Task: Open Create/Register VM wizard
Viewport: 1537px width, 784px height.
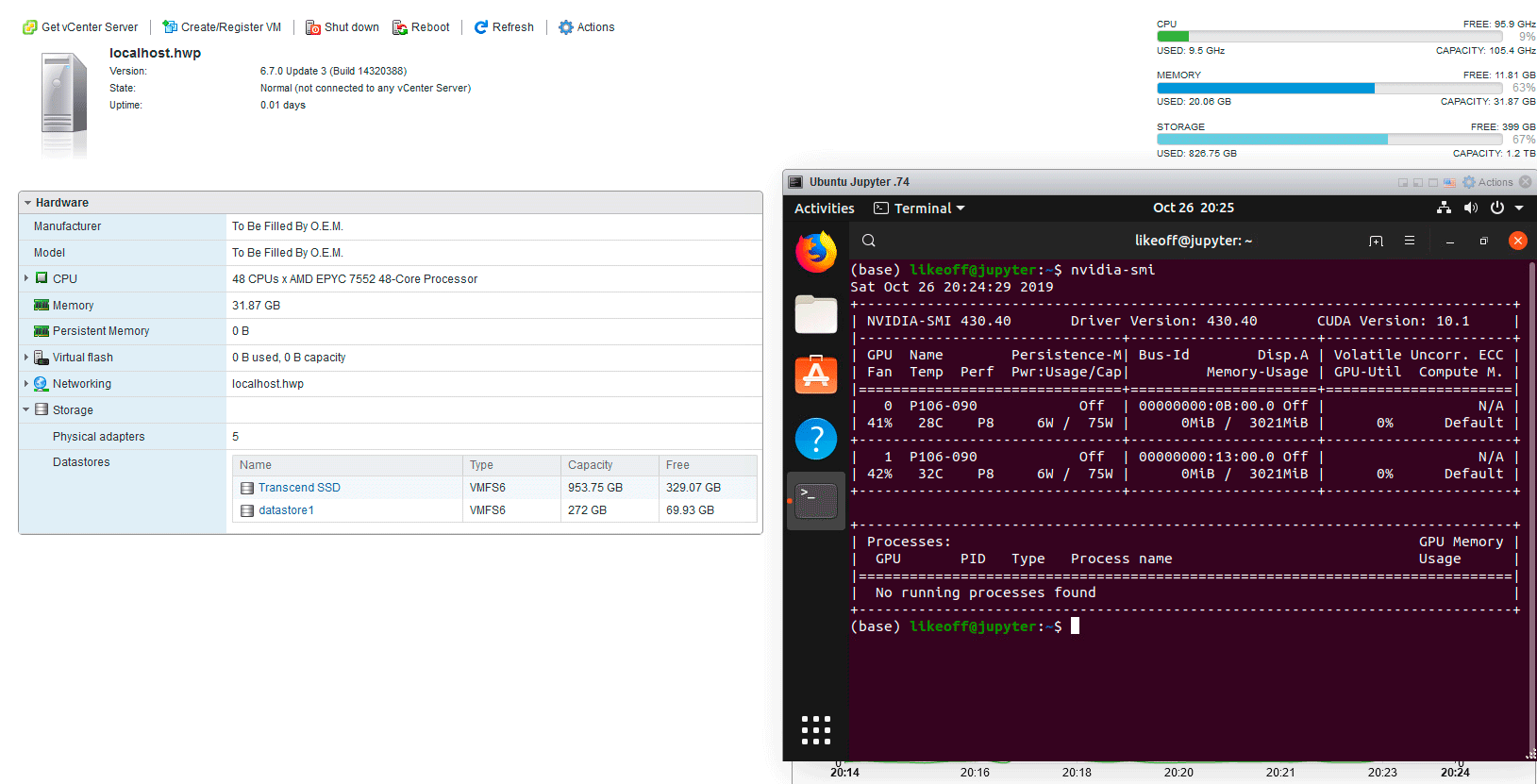Action: 222,27
